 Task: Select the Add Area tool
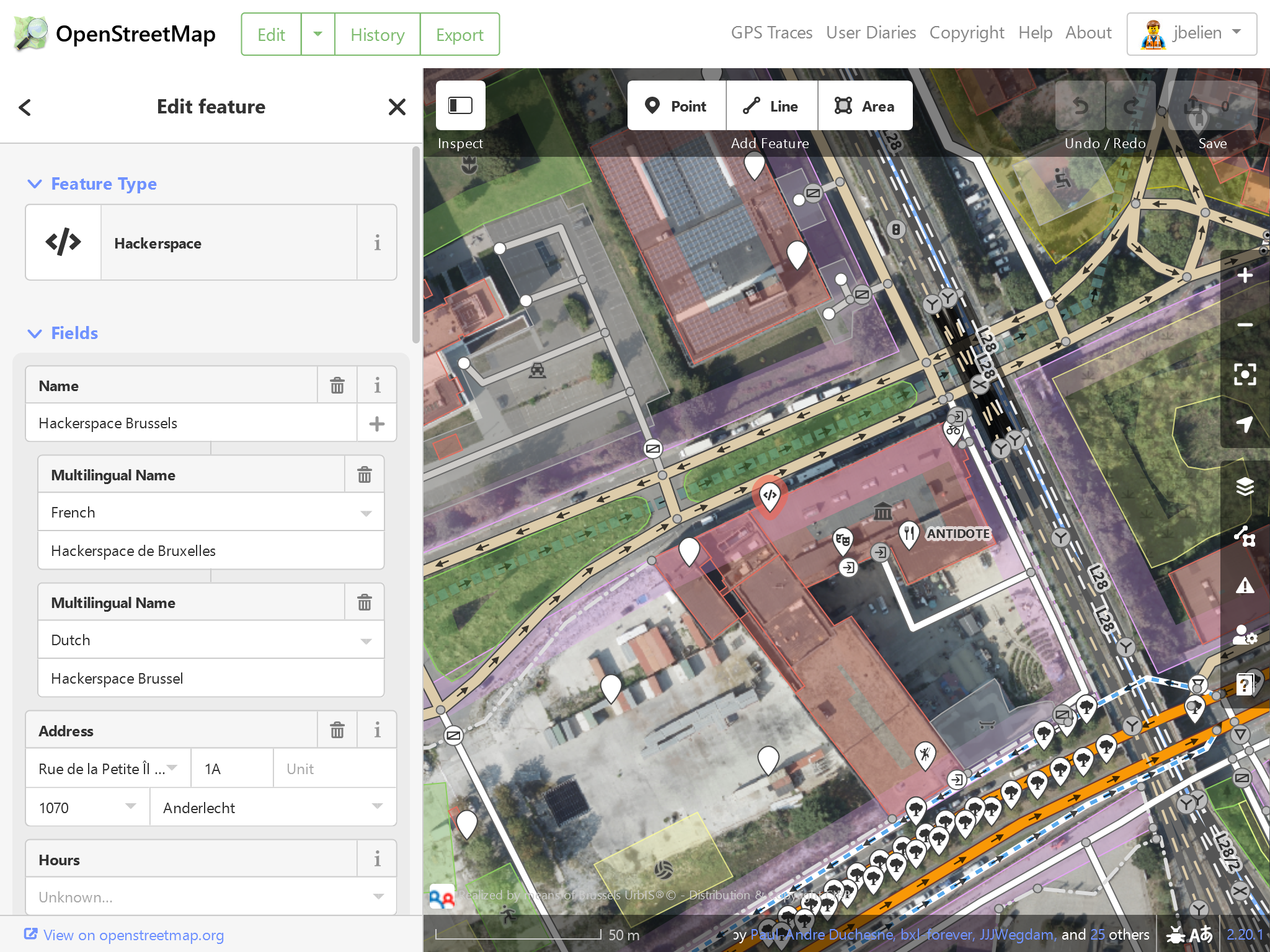click(865, 106)
